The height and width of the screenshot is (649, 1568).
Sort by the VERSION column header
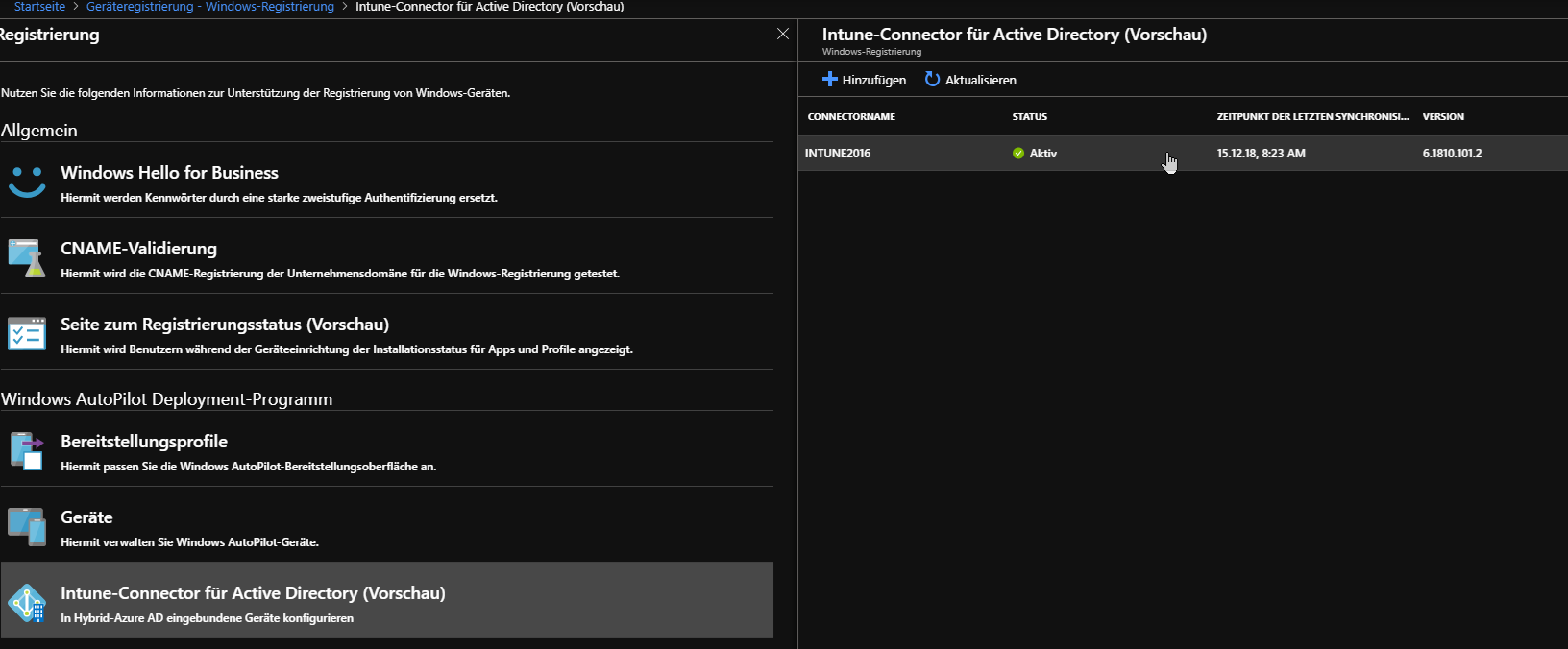(x=1444, y=116)
